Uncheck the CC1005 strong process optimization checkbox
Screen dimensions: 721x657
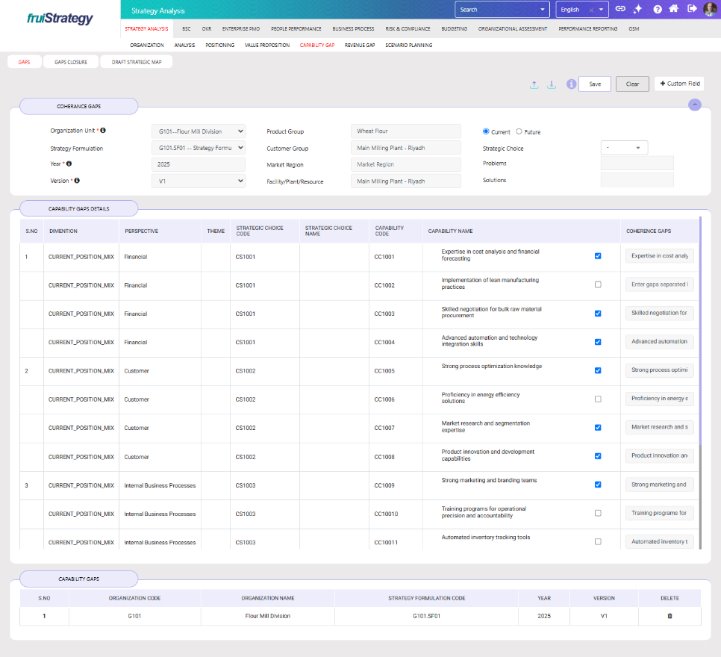[x=598, y=370]
